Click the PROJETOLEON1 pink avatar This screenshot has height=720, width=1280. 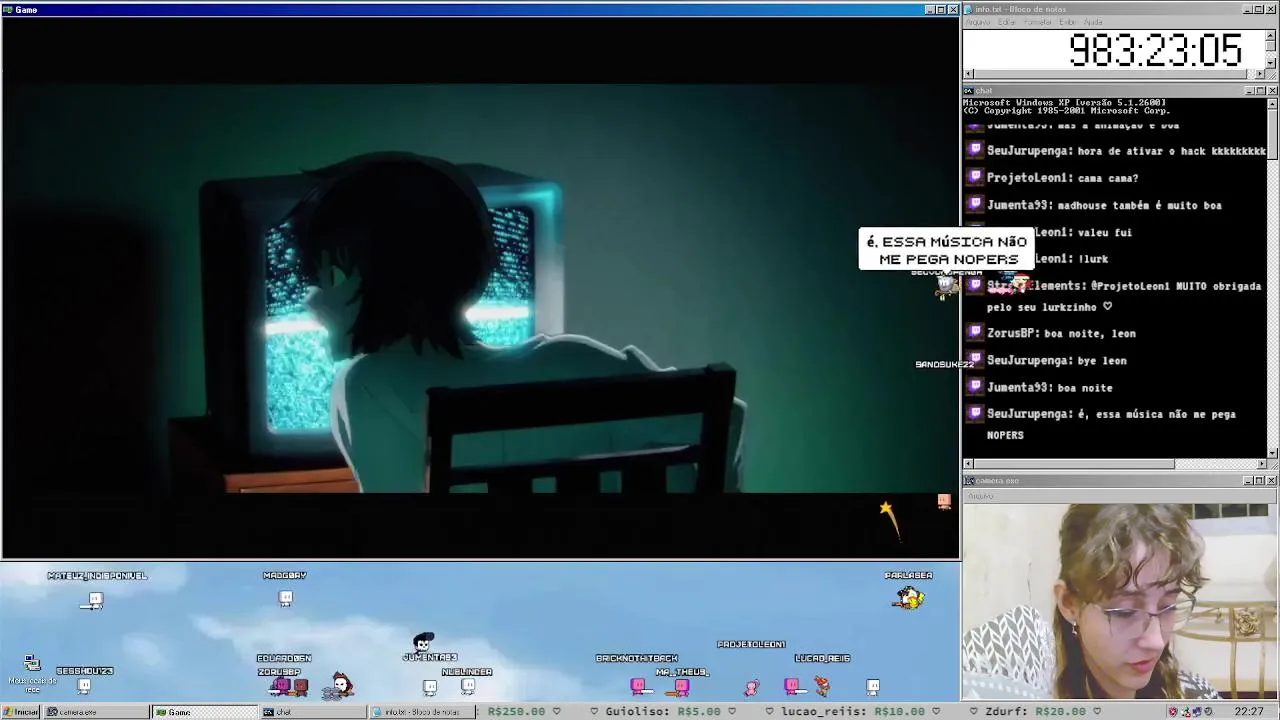click(x=751, y=686)
